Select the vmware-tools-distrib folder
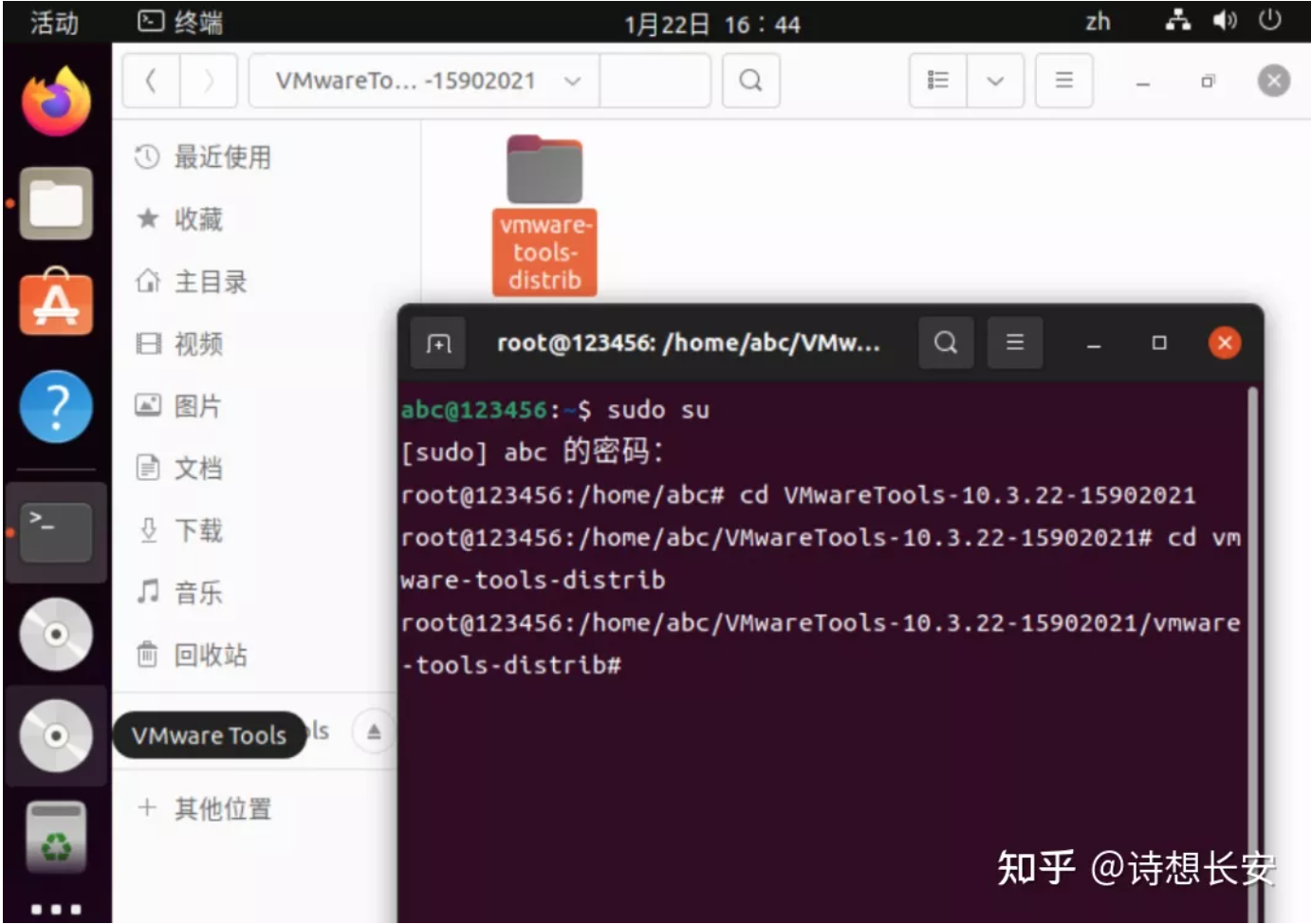The width and height of the screenshot is (1311, 924). (x=545, y=215)
